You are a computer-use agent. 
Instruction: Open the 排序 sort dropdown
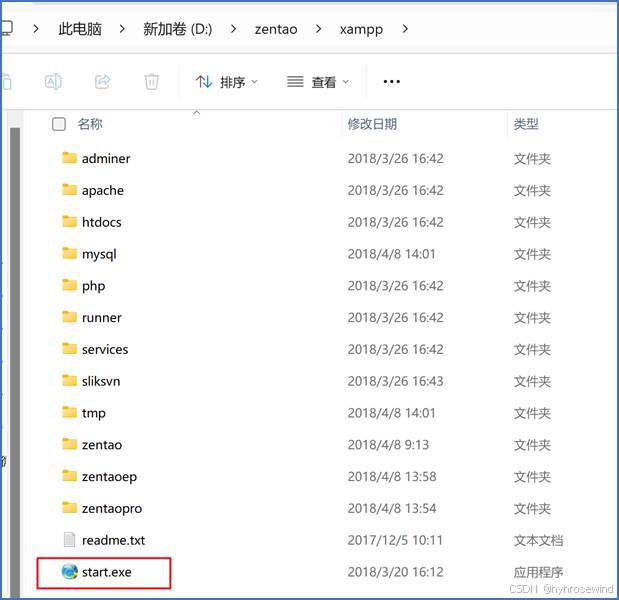pos(227,82)
